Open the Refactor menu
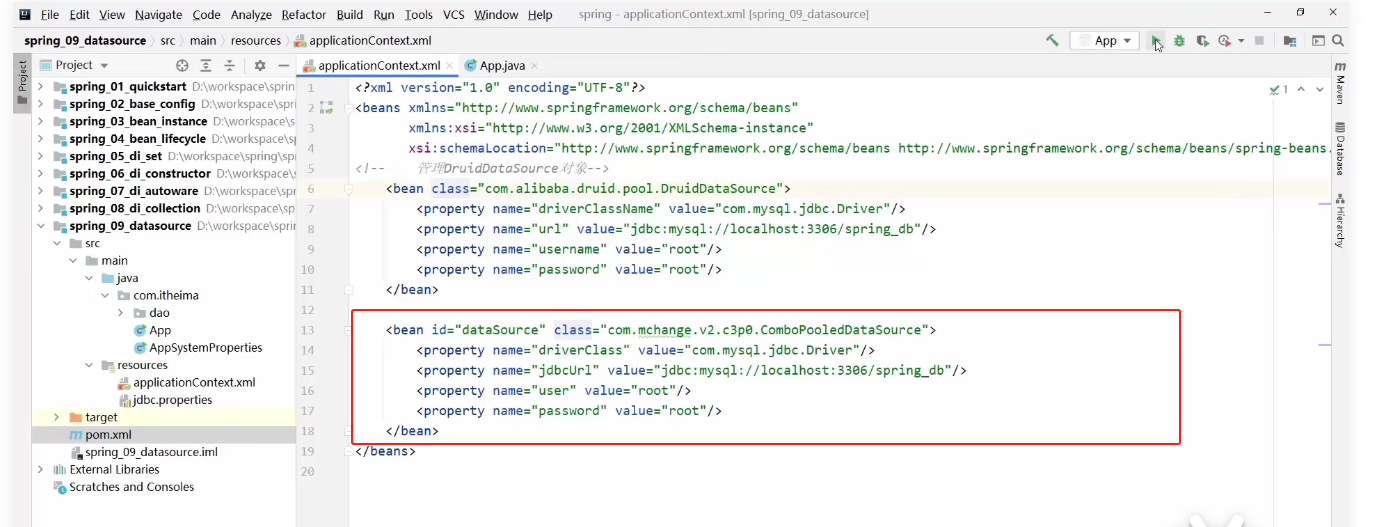This screenshot has width=1397, height=527. click(304, 15)
